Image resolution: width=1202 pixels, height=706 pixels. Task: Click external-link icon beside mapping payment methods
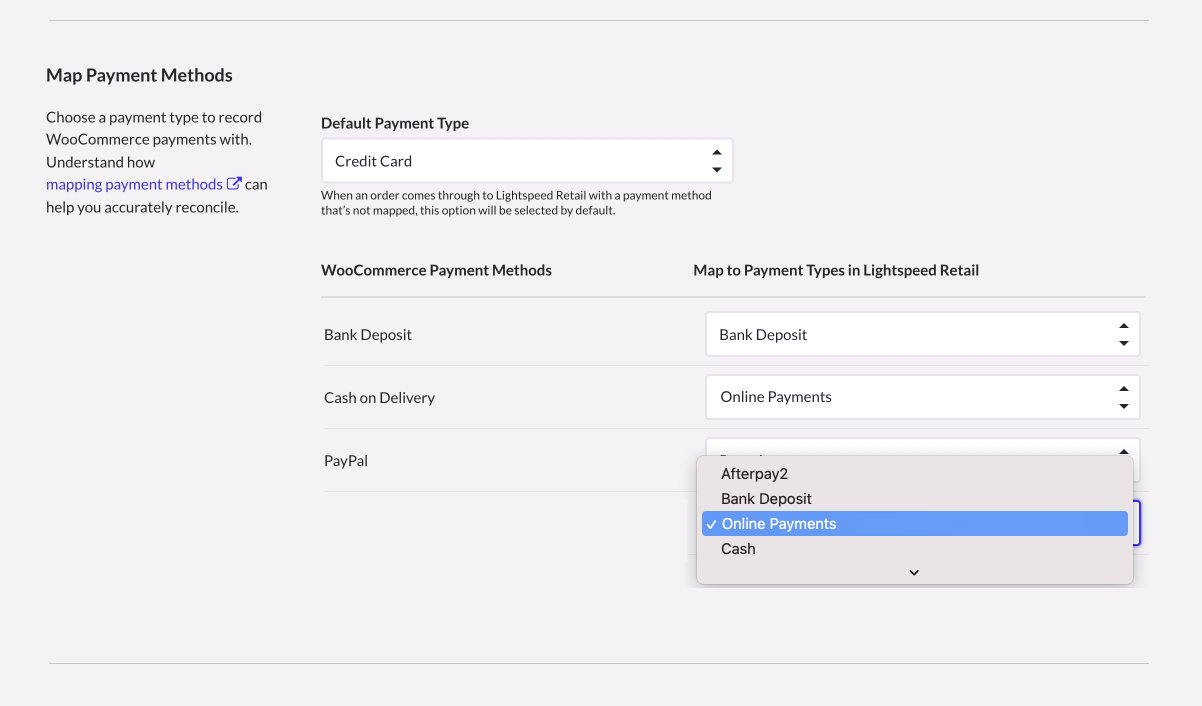tap(234, 184)
